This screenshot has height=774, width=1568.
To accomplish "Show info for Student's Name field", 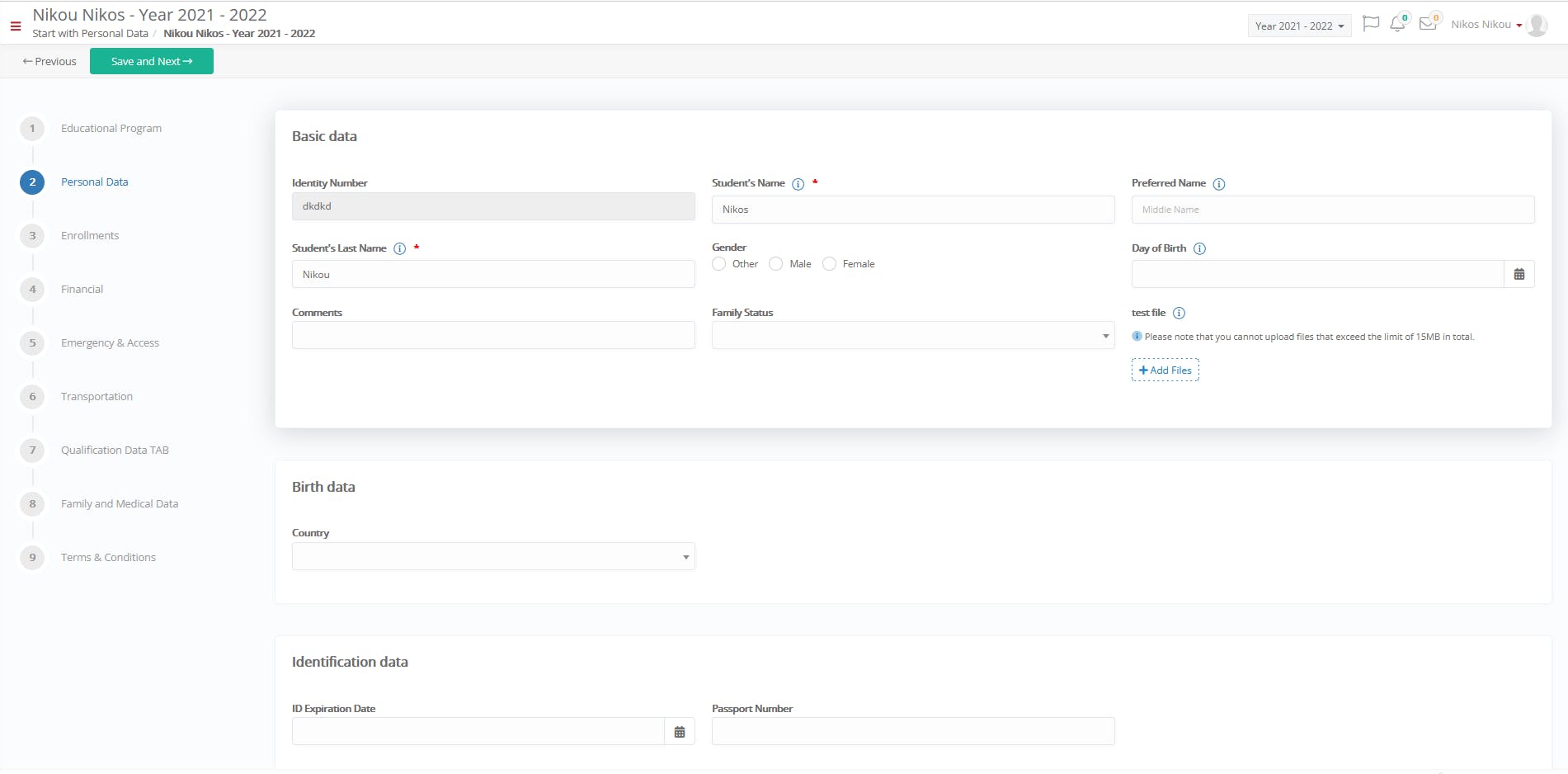I will pyautogui.click(x=798, y=184).
